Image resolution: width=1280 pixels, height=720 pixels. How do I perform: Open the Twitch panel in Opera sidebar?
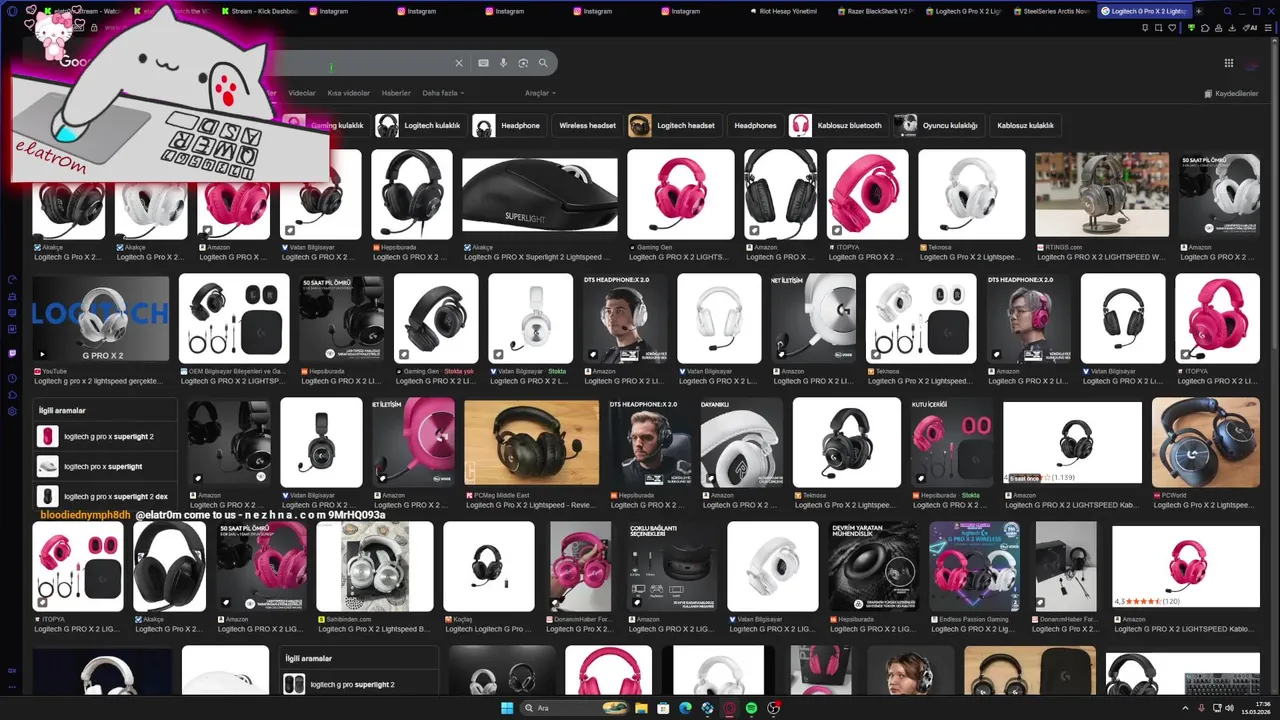pos(12,353)
